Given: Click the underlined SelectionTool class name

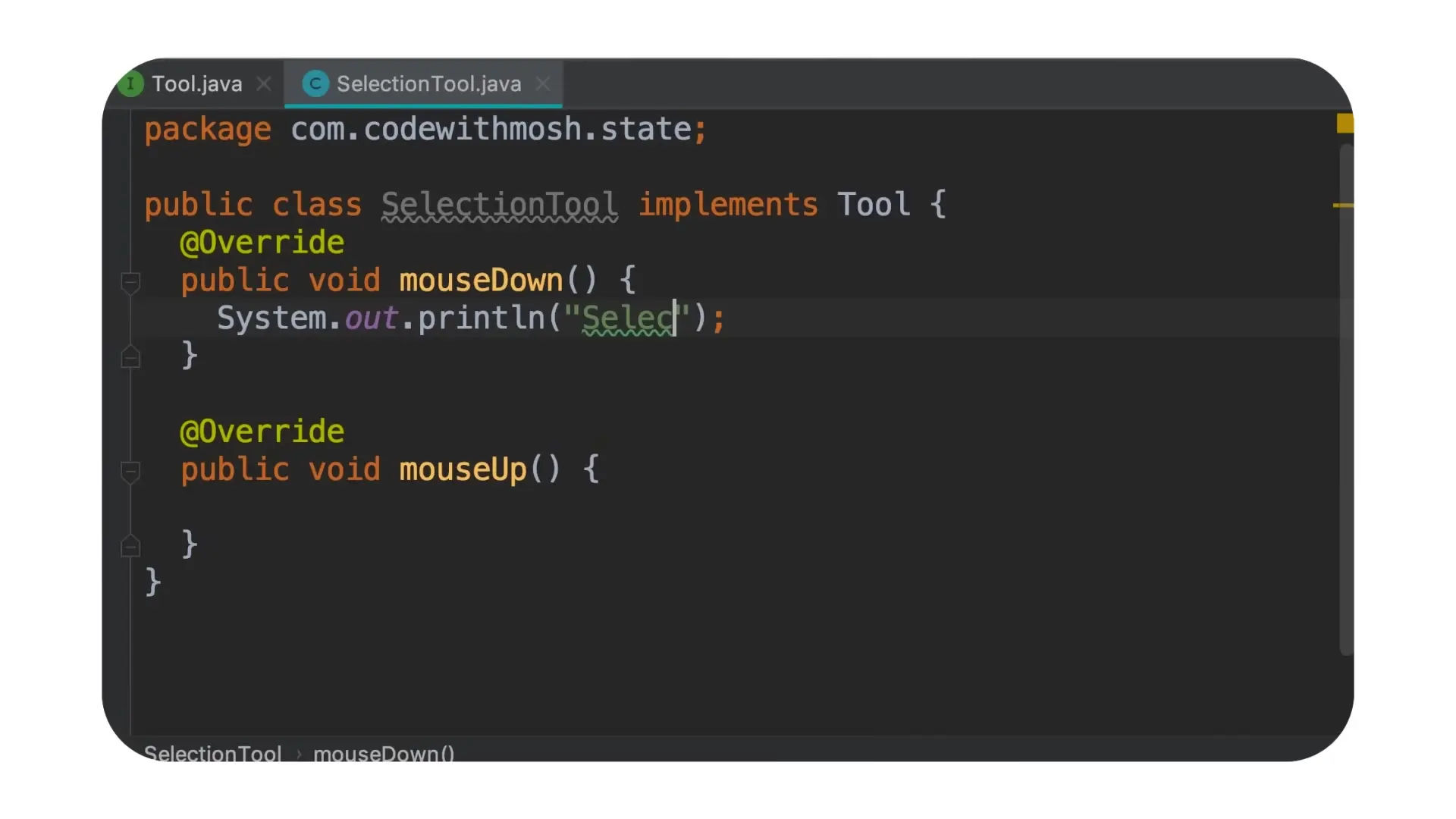Looking at the screenshot, I should pos(500,205).
